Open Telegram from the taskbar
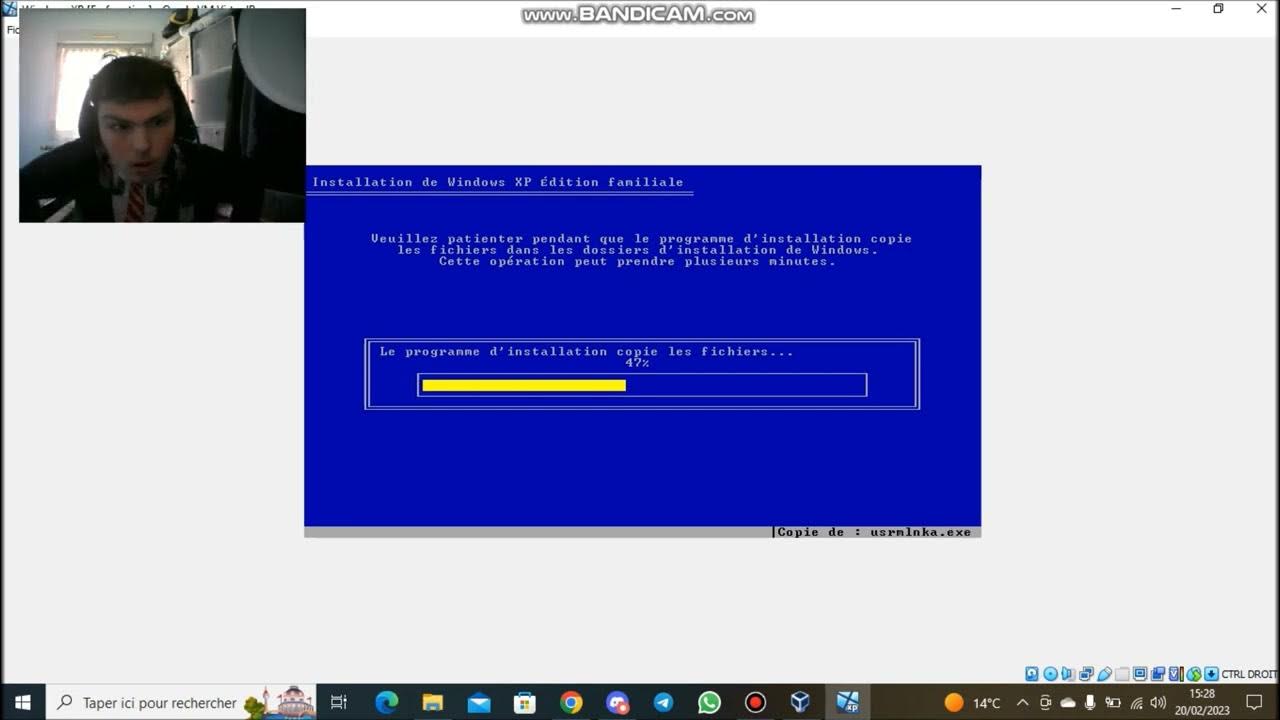This screenshot has width=1280, height=720. point(663,702)
